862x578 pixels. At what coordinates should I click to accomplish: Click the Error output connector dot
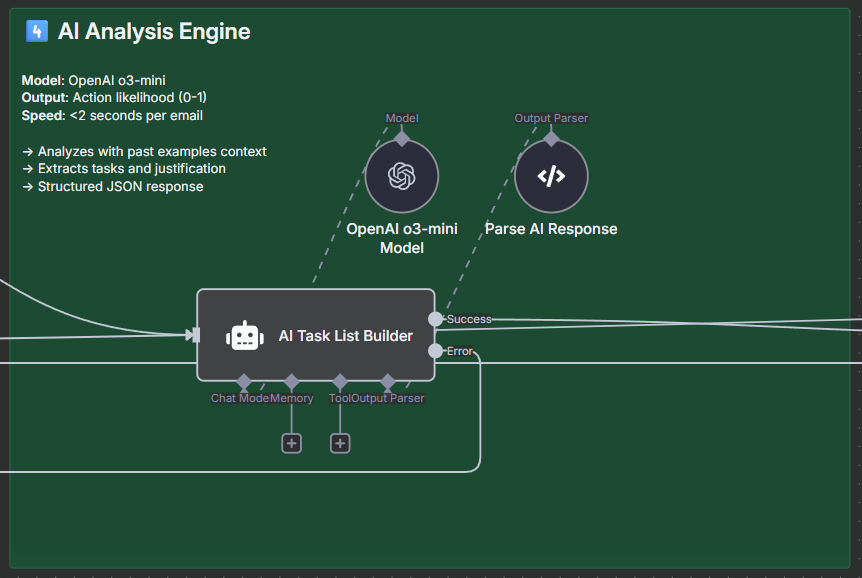[435, 351]
